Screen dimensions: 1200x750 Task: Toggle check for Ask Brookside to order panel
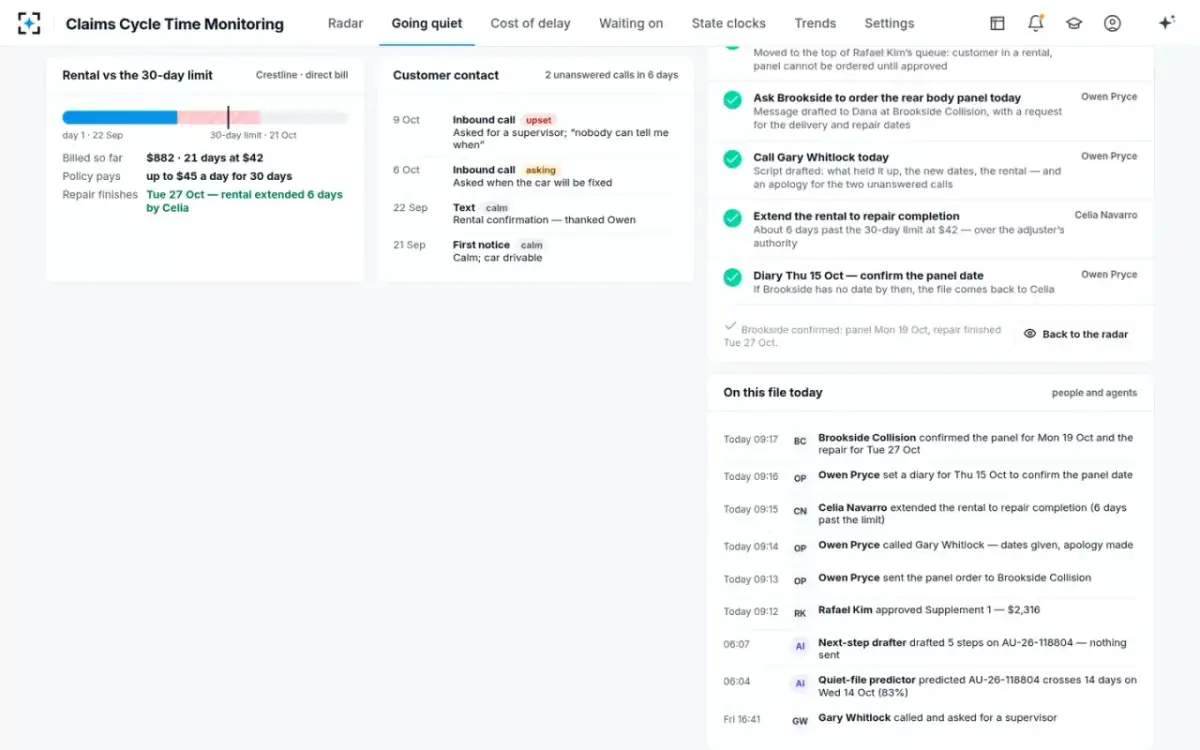point(733,99)
